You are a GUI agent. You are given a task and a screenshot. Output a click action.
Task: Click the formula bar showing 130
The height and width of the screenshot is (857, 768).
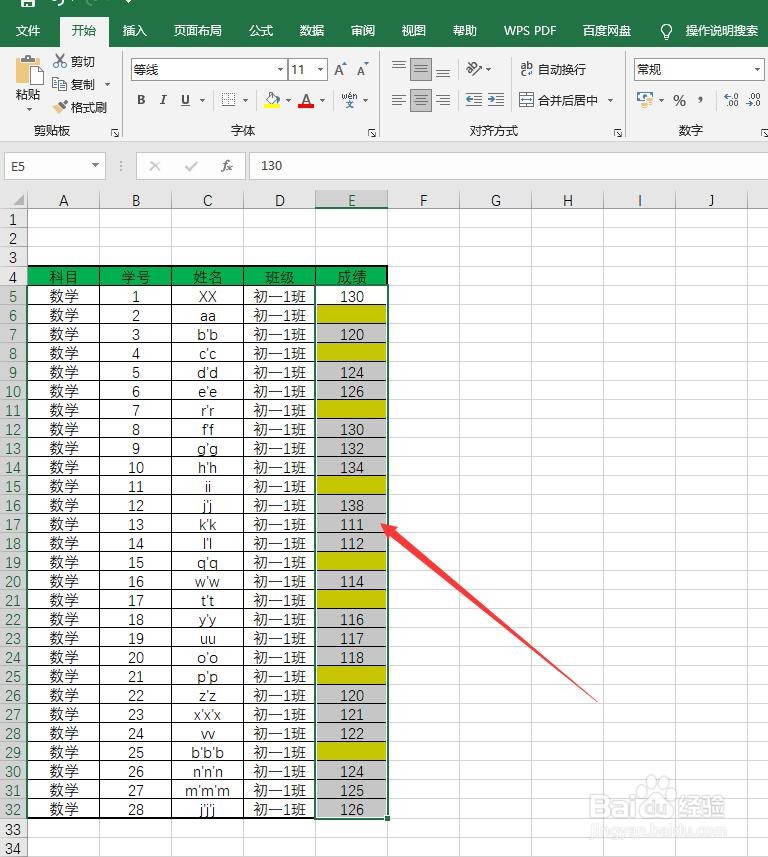coord(508,166)
